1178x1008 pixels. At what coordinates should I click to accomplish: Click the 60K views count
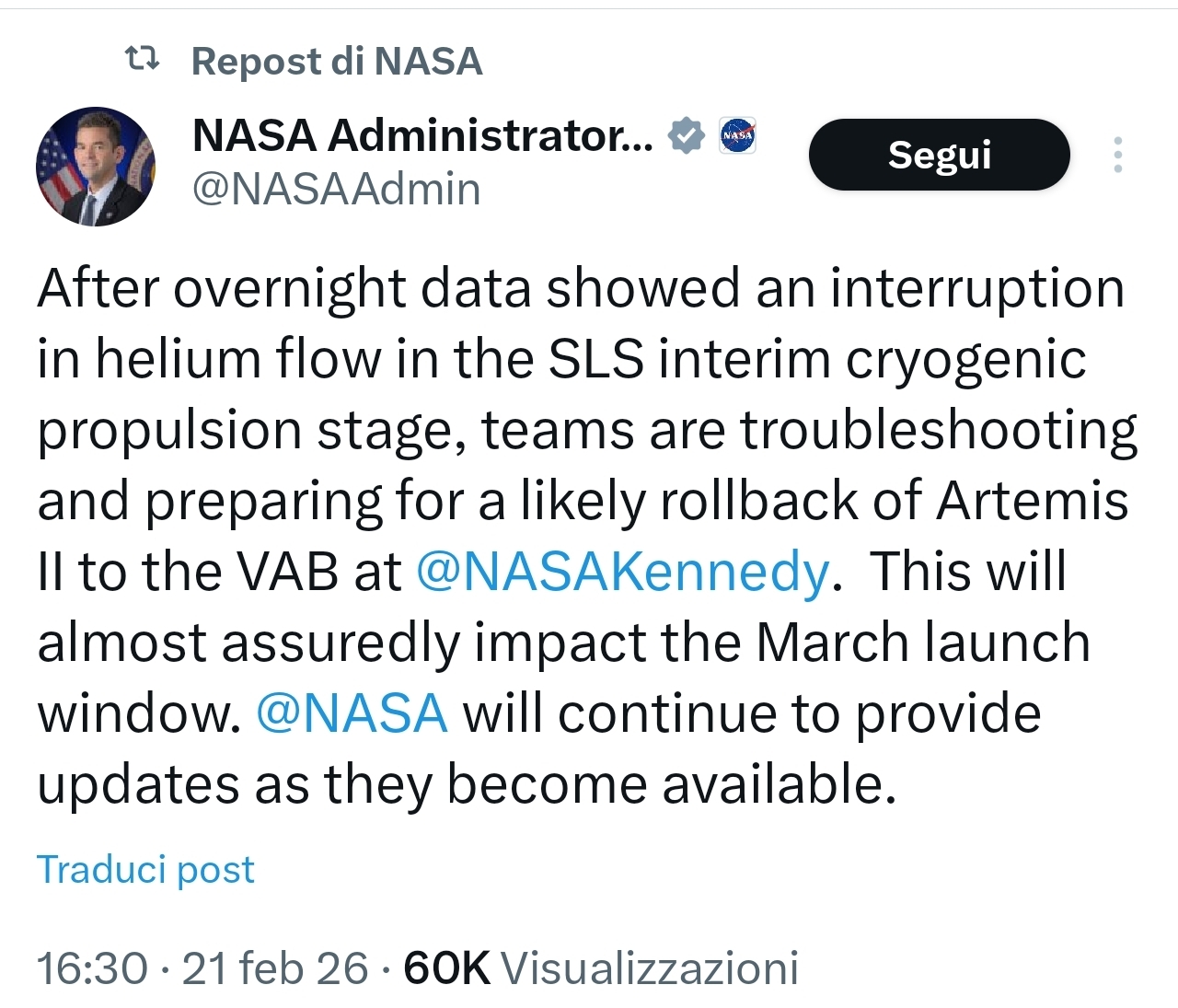coord(446,968)
